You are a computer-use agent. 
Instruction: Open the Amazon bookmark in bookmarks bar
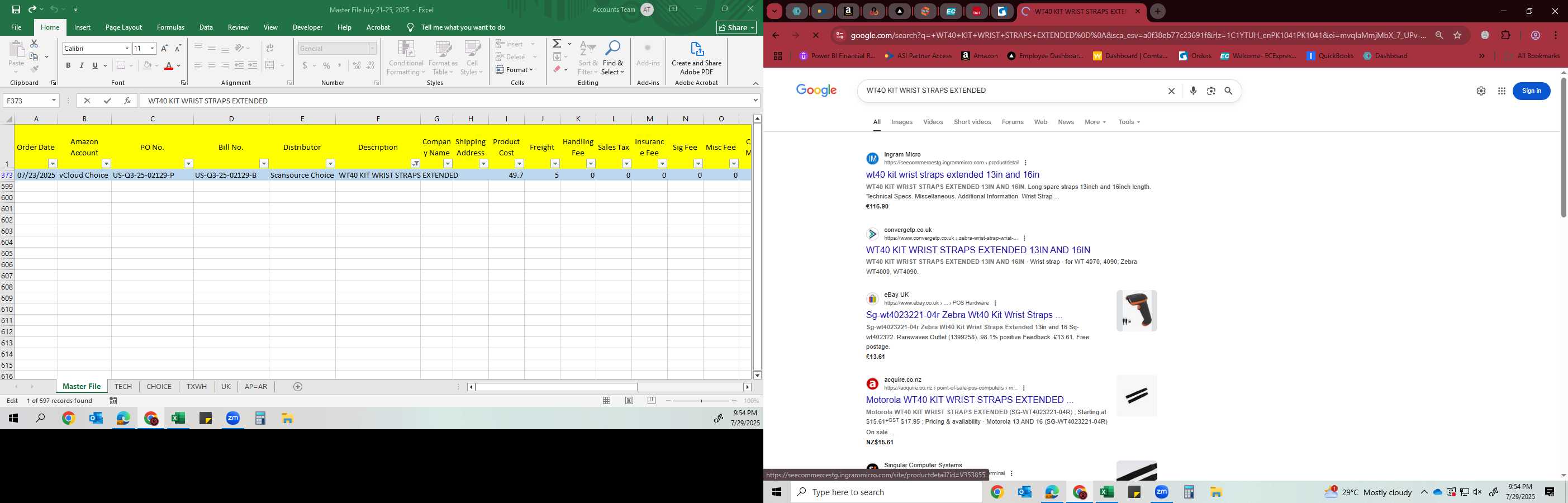click(980, 56)
